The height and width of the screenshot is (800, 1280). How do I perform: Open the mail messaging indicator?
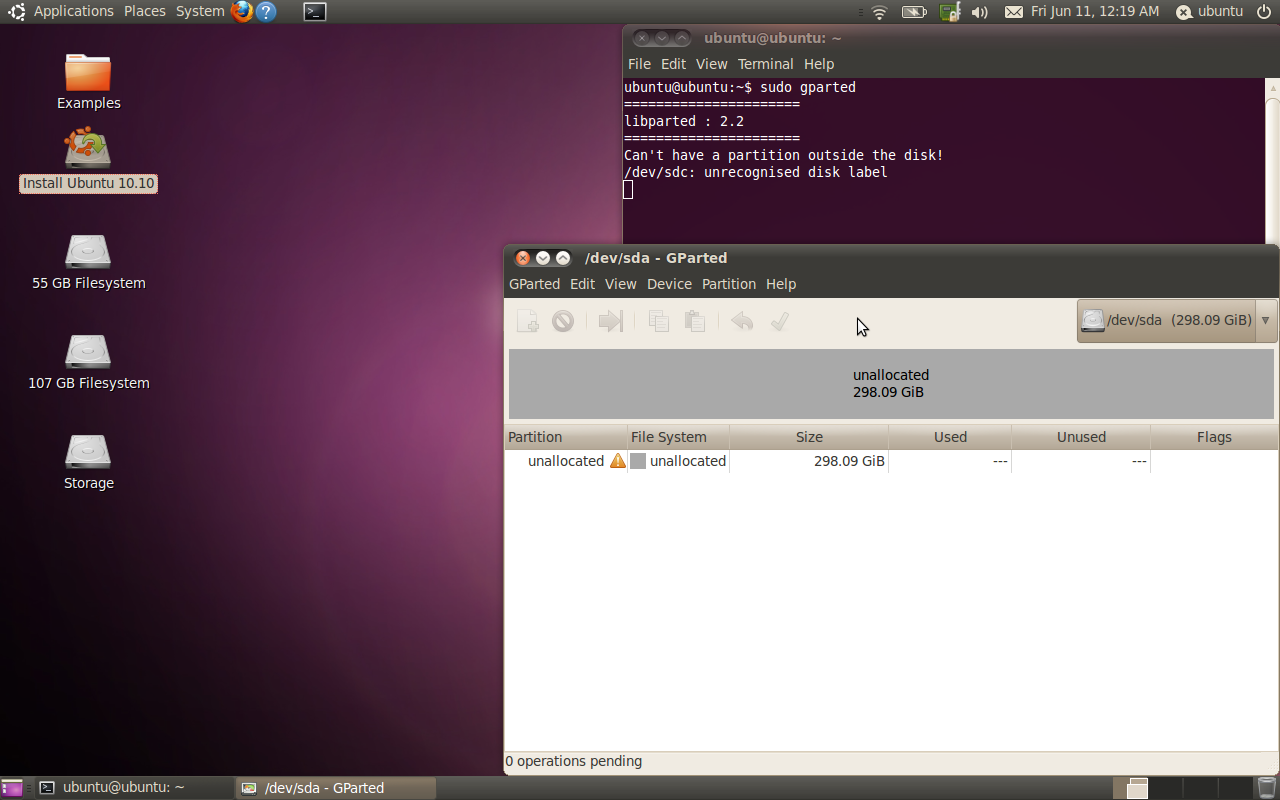tap(1014, 12)
